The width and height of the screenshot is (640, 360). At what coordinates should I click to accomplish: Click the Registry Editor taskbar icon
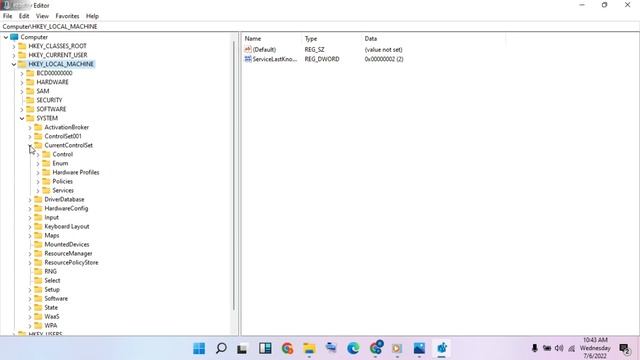(x=442, y=348)
